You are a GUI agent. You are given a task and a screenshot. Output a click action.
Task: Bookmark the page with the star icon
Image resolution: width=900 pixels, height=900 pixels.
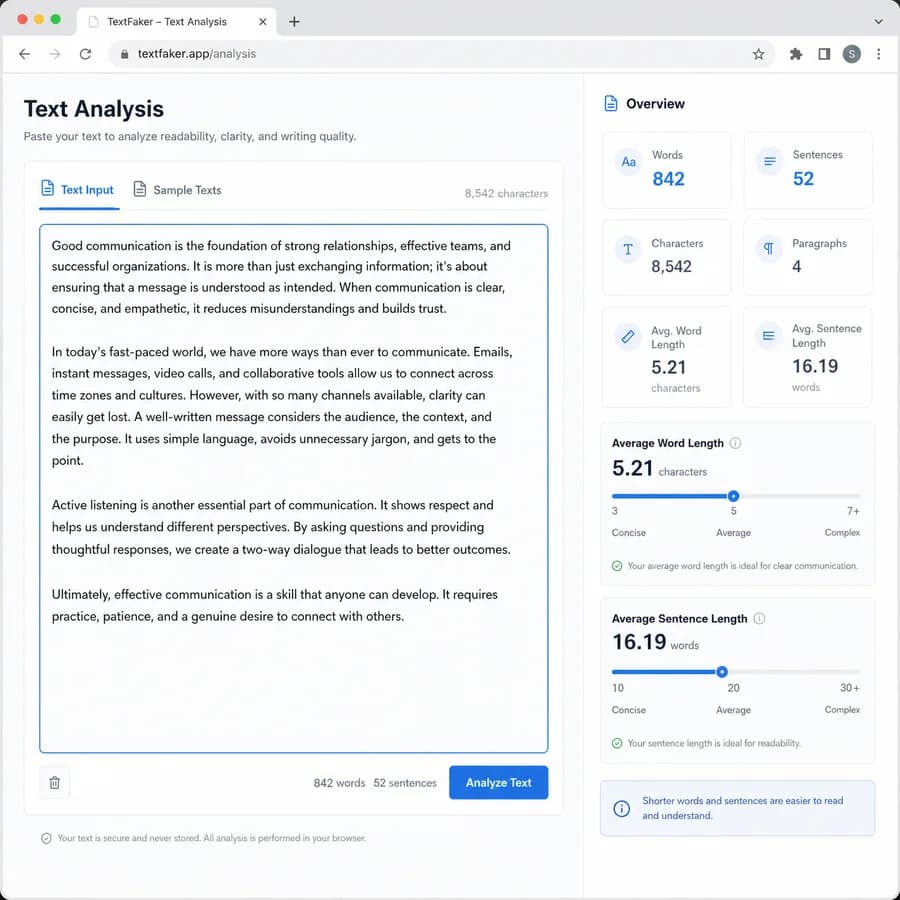coord(758,54)
